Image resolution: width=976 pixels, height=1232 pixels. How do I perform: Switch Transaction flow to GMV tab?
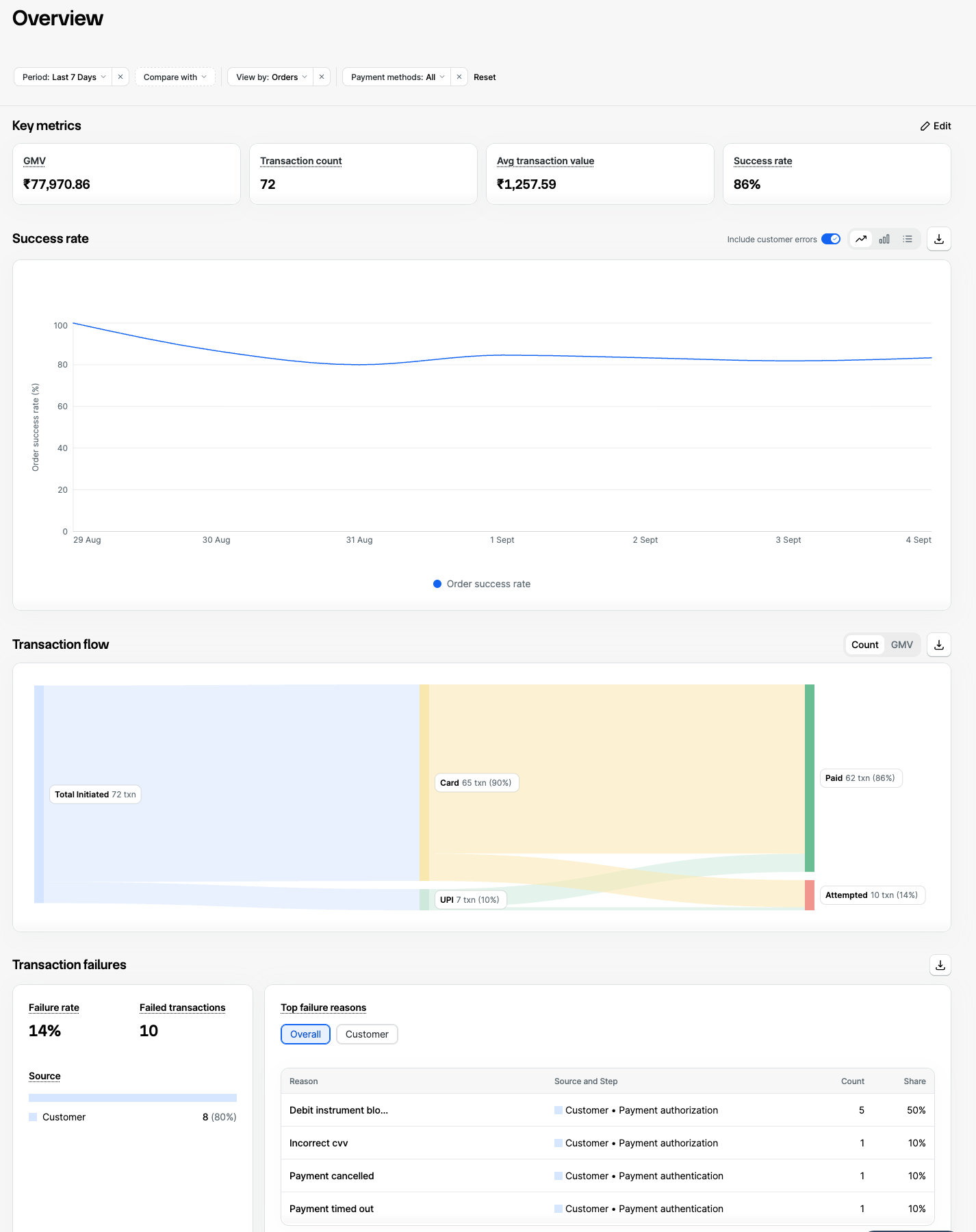pyautogui.click(x=901, y=645)
